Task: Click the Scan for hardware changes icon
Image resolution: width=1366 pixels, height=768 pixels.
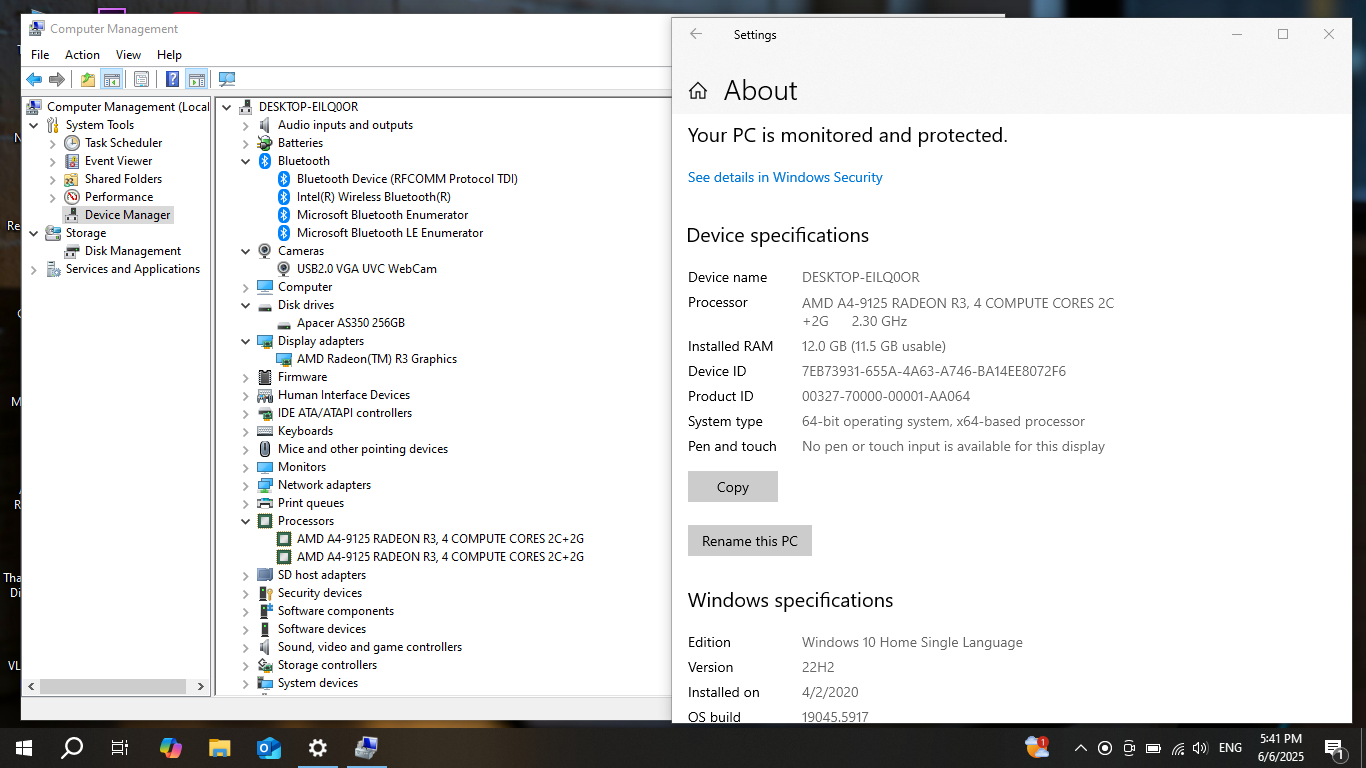Action: [x=227, y=80]
